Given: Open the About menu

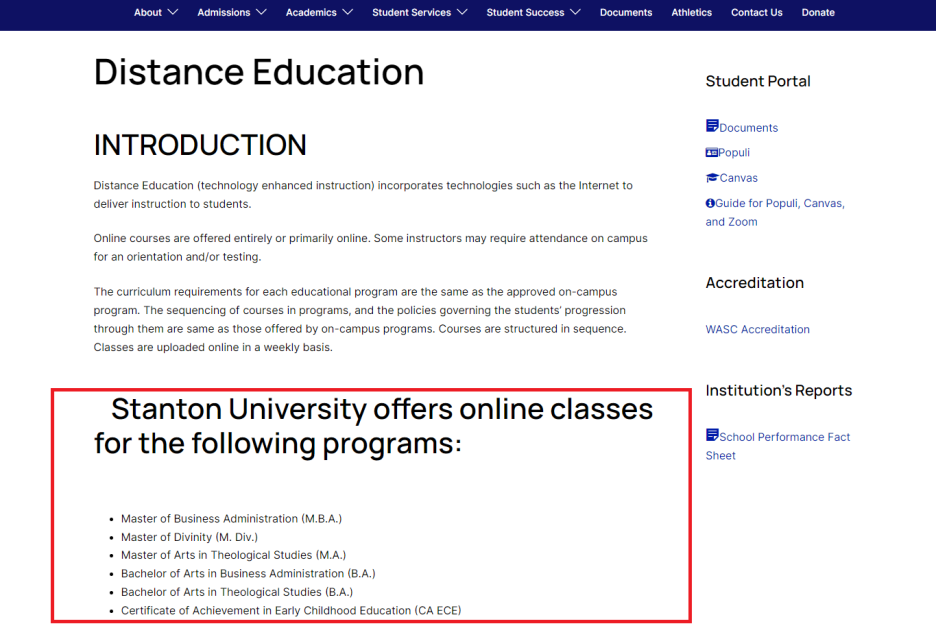Looking at the screenshot, I should click(147, 13).
